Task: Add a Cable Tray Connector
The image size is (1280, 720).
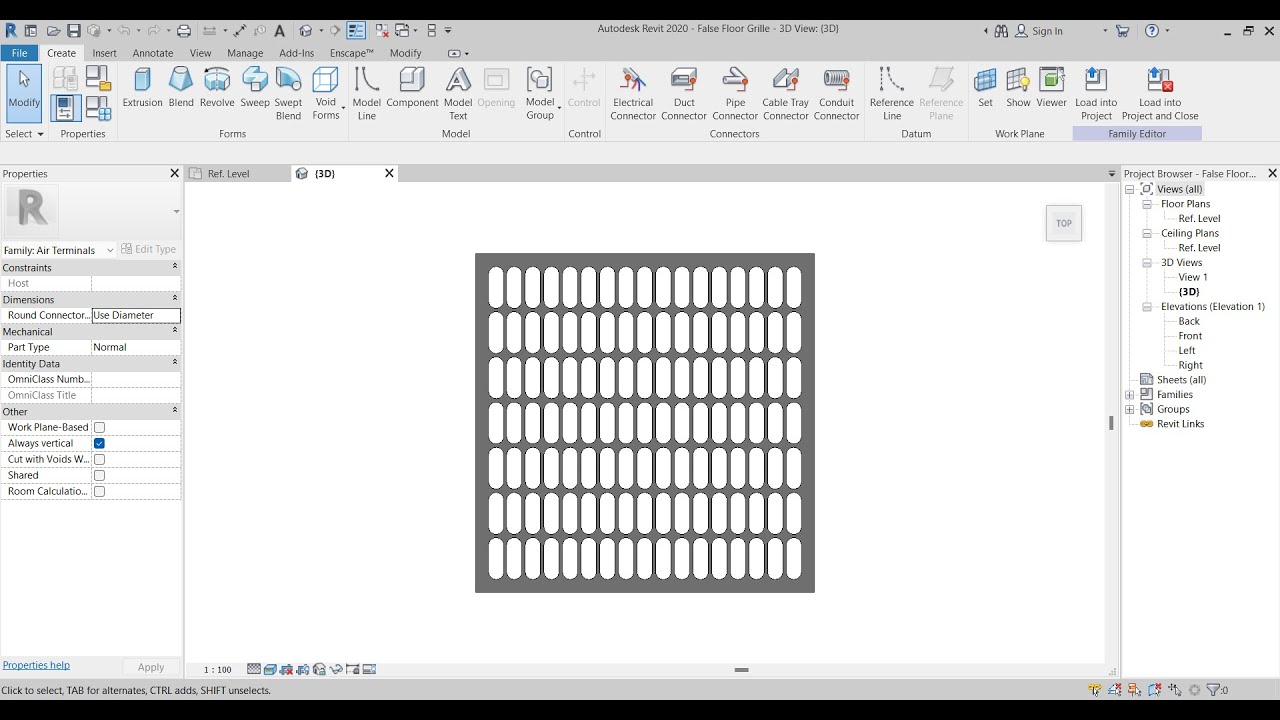Action: click(786, 93)
